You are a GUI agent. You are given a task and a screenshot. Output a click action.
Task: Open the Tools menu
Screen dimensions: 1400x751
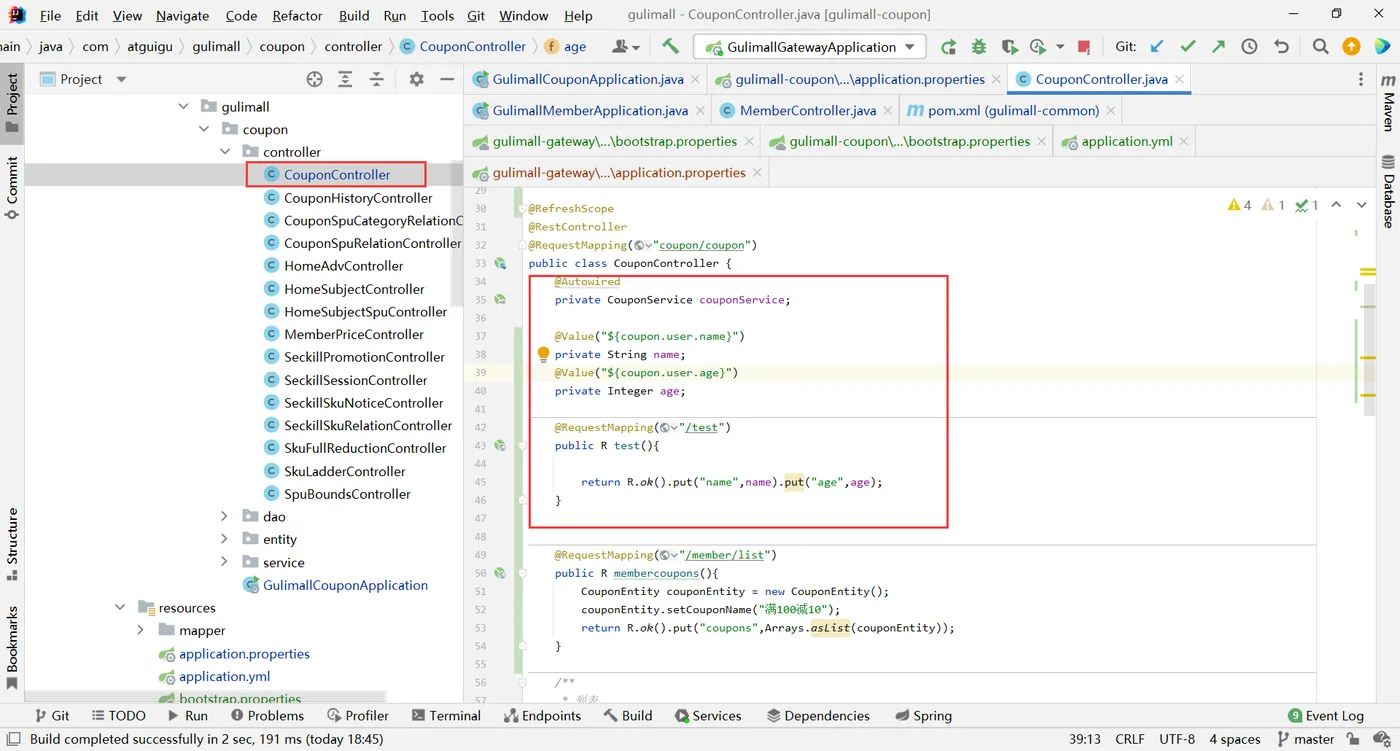click(x=437, y=15)
